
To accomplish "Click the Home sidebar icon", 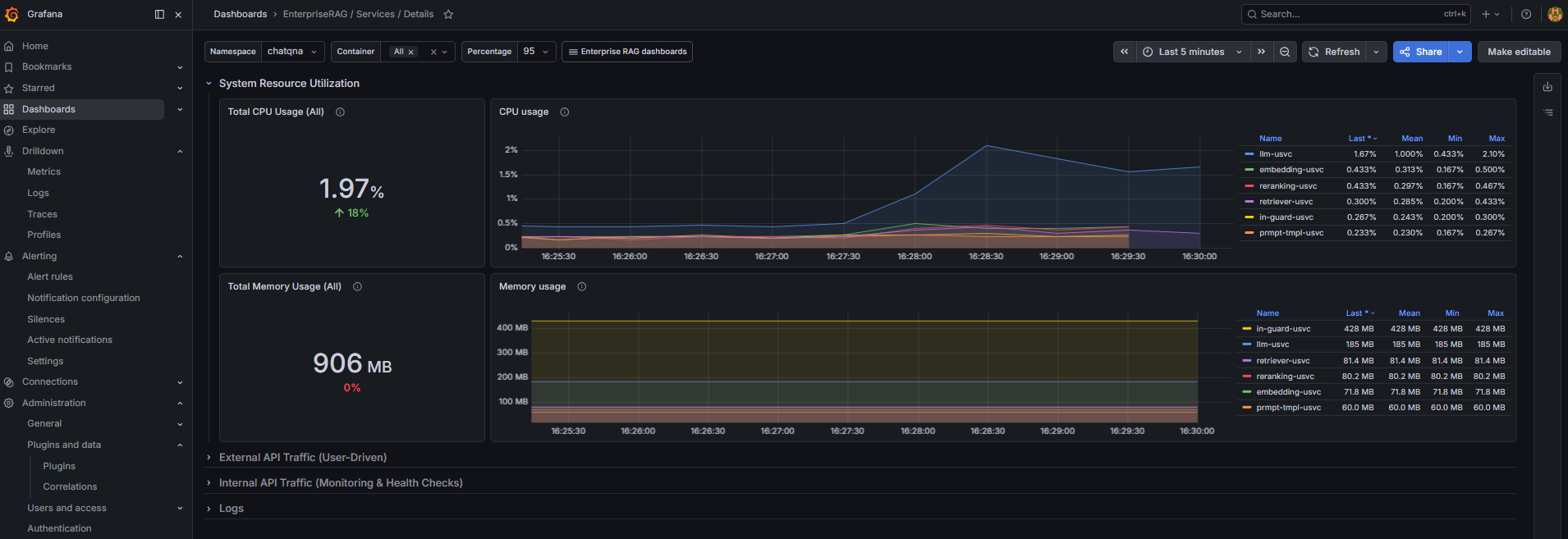I will pos(9,46).
